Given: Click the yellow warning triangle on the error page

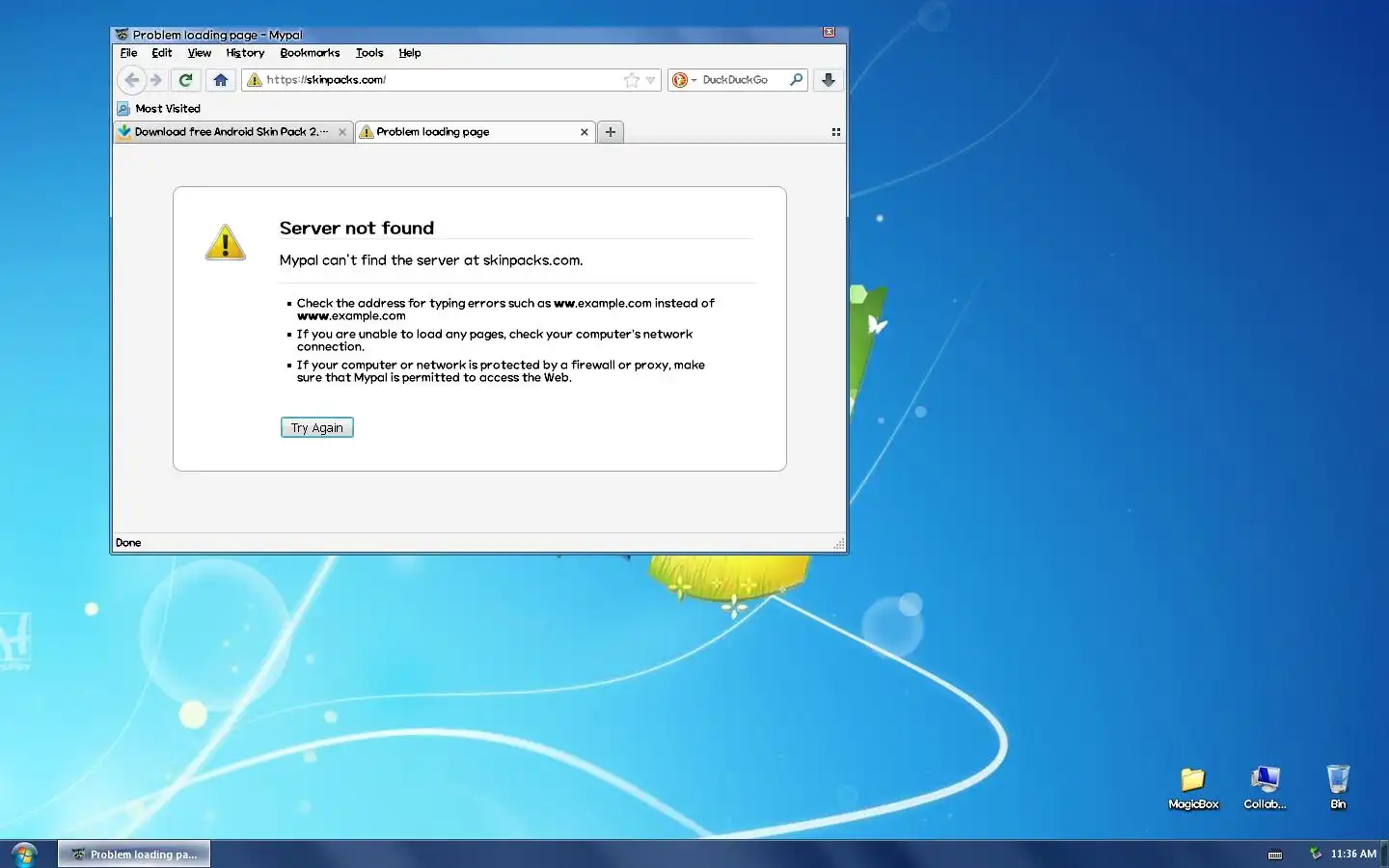Looking at the screenshot, I should pyautogui.click(x=226, y=242).
